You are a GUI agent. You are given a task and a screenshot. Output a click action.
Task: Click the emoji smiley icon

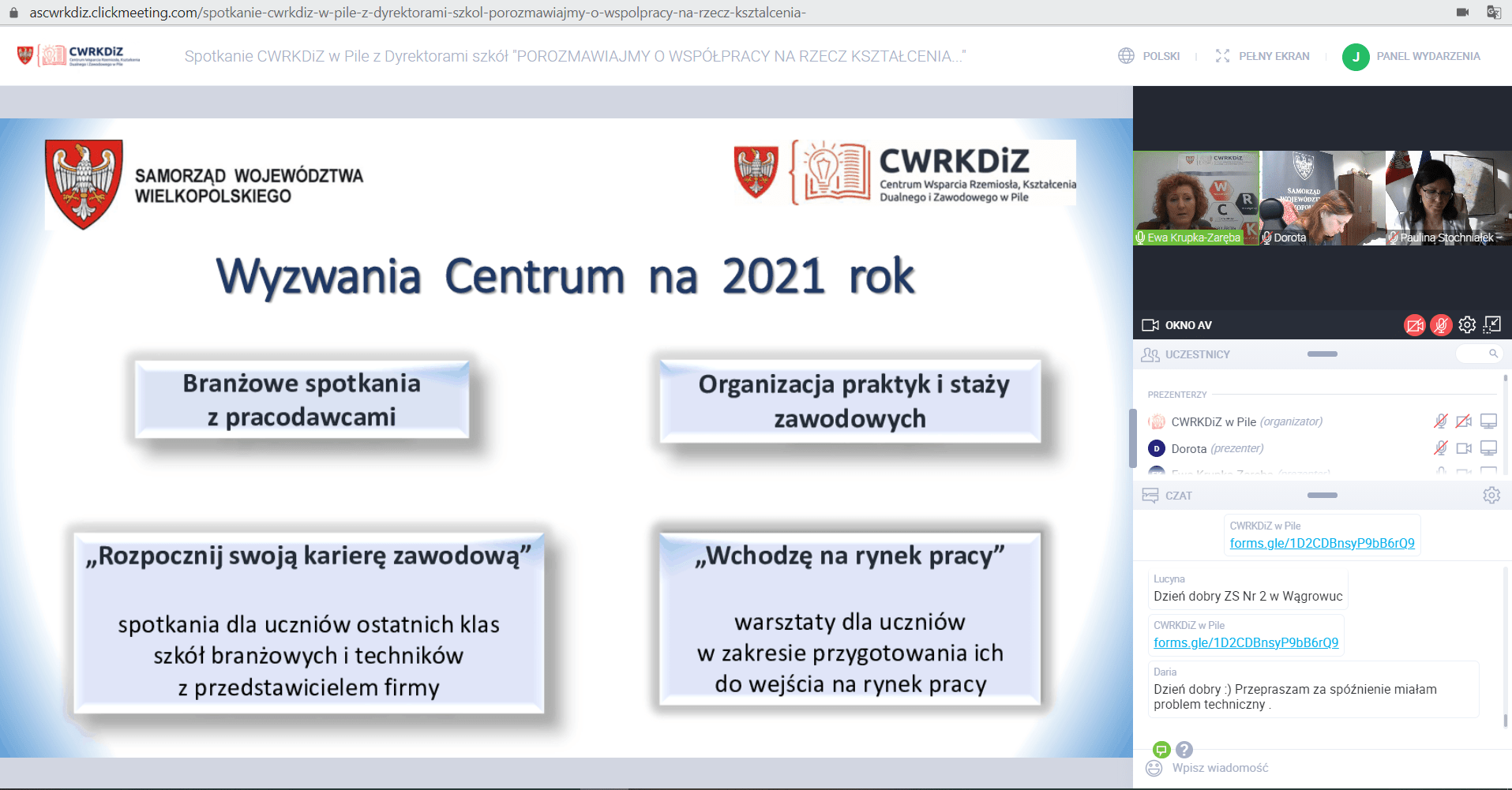tap(1154, 768)
